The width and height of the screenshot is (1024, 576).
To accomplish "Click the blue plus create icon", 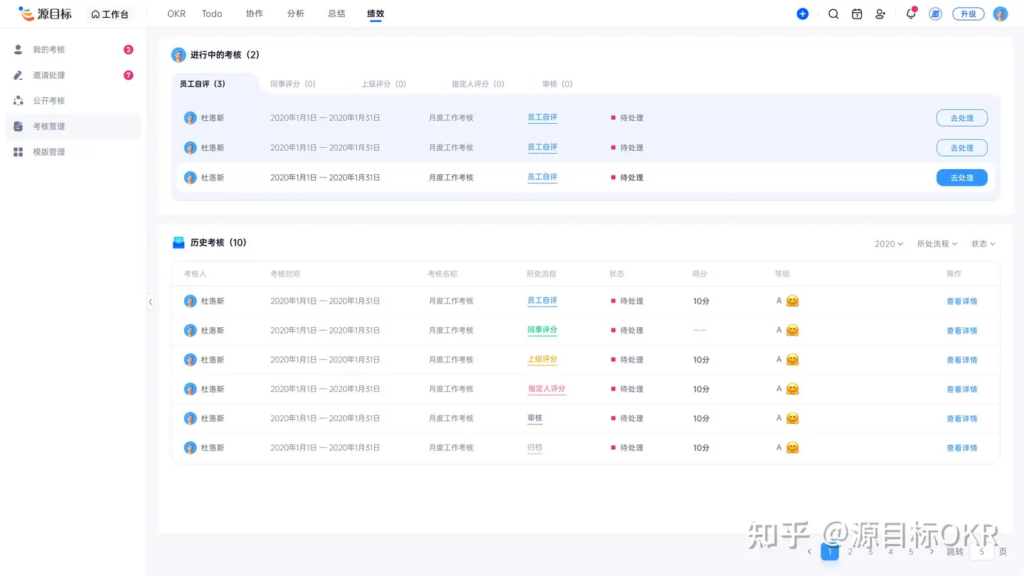I will click(802, 14).
